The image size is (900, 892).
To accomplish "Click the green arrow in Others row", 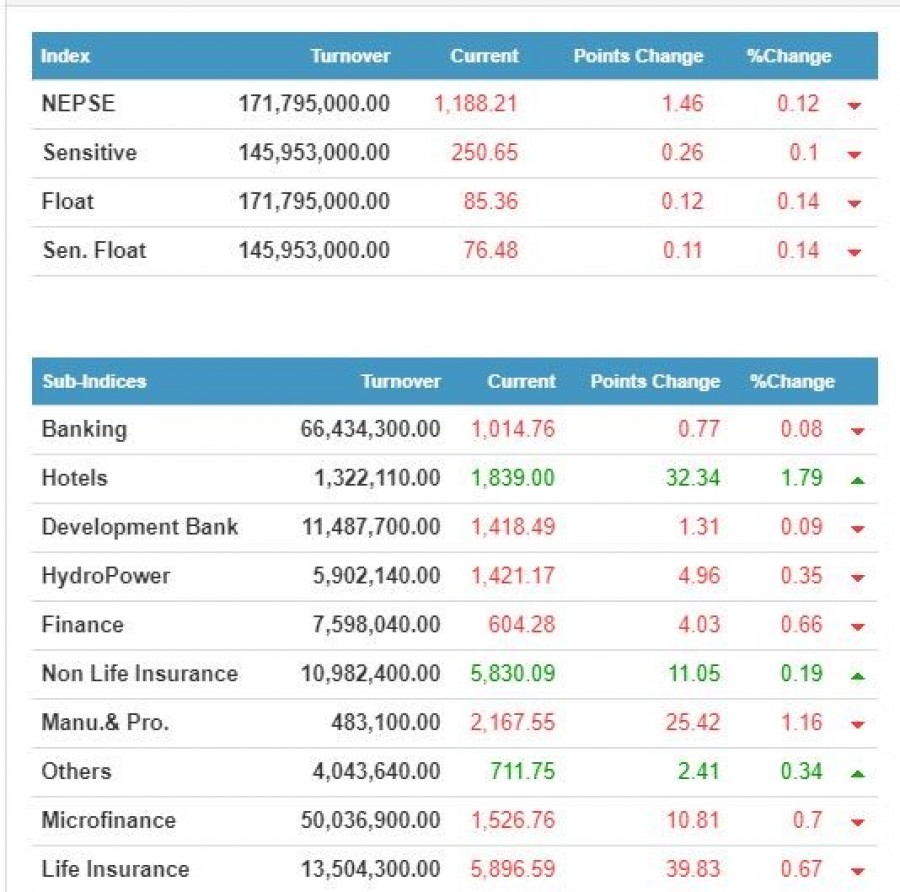I will [857, 773].
